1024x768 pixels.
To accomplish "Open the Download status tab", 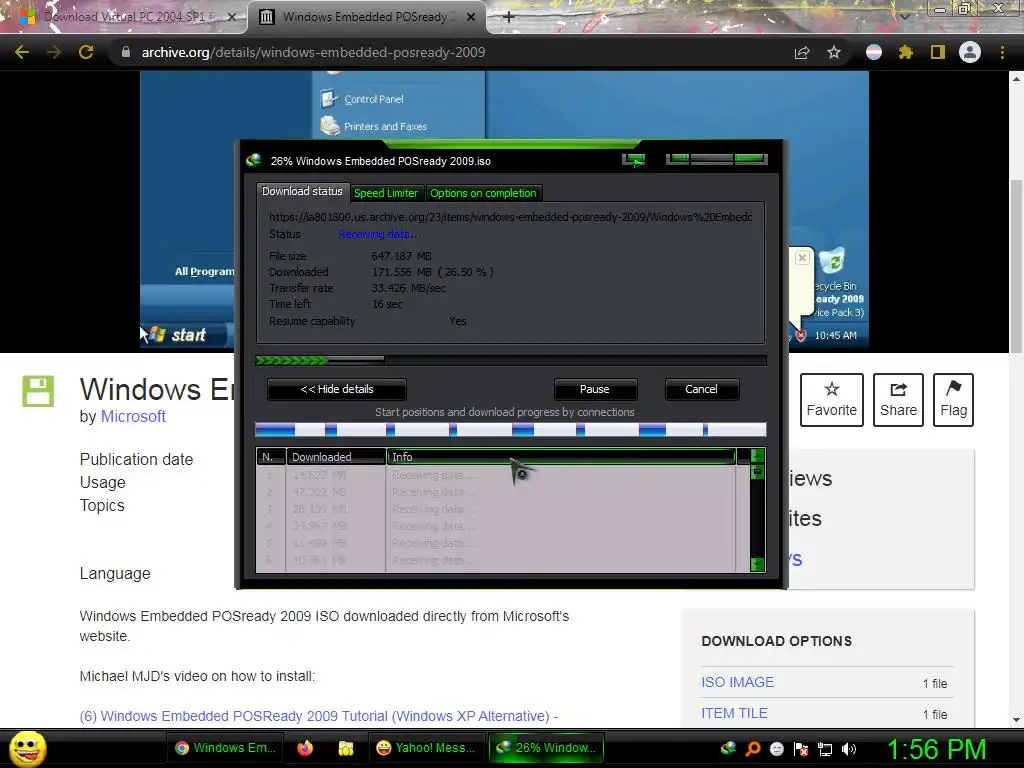I will point(302,191).
